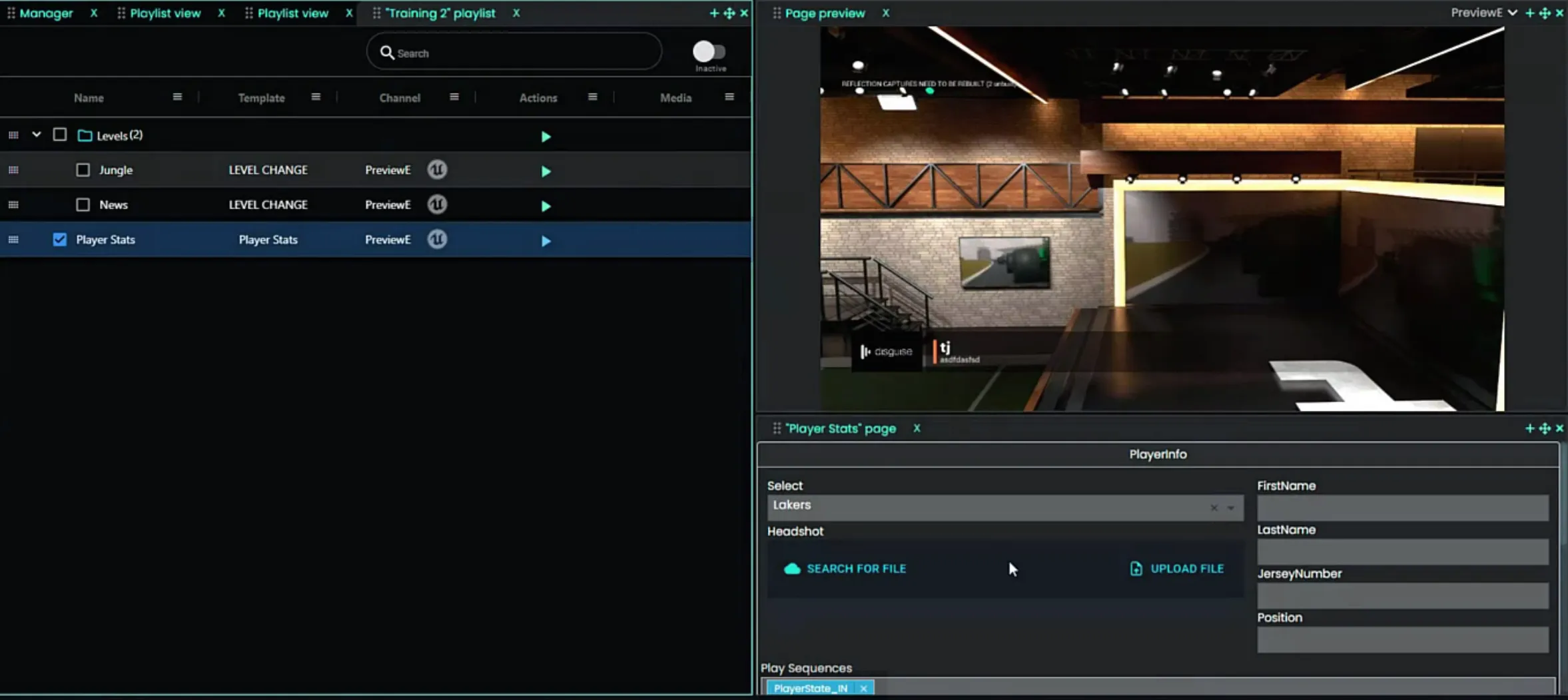Remove the PlayerState_IN sequence tag
This screenshot has height=700, width=1568.
click(863, 688)
